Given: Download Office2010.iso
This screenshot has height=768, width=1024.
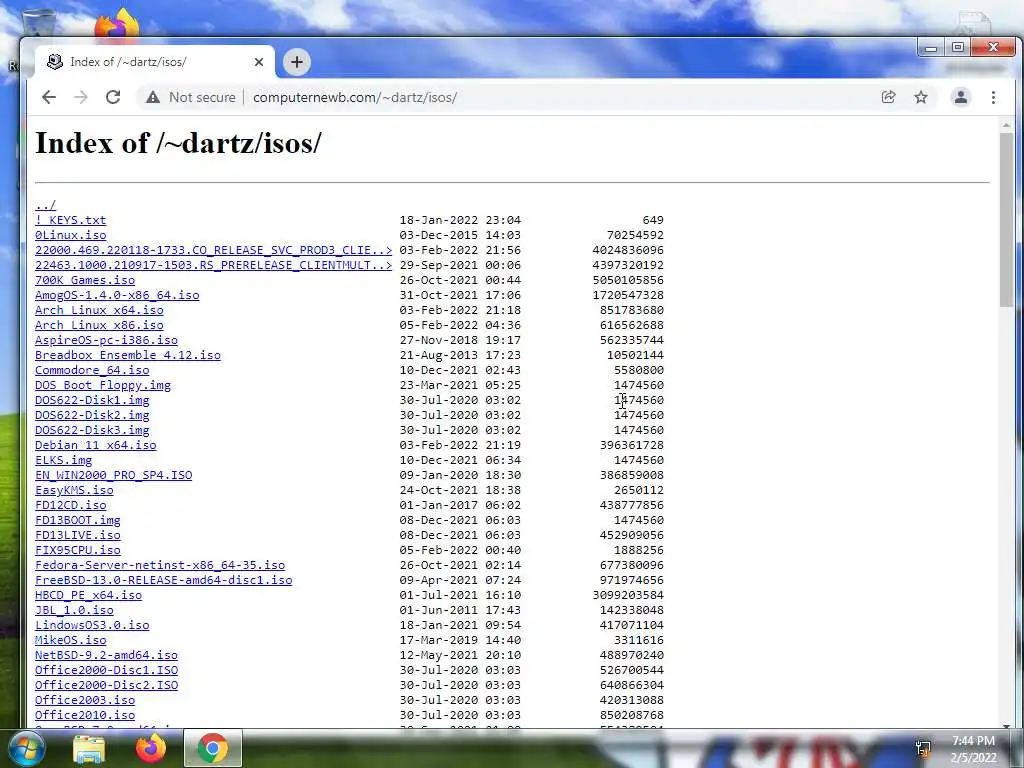Looking at the screenshot, I should 85,716.
